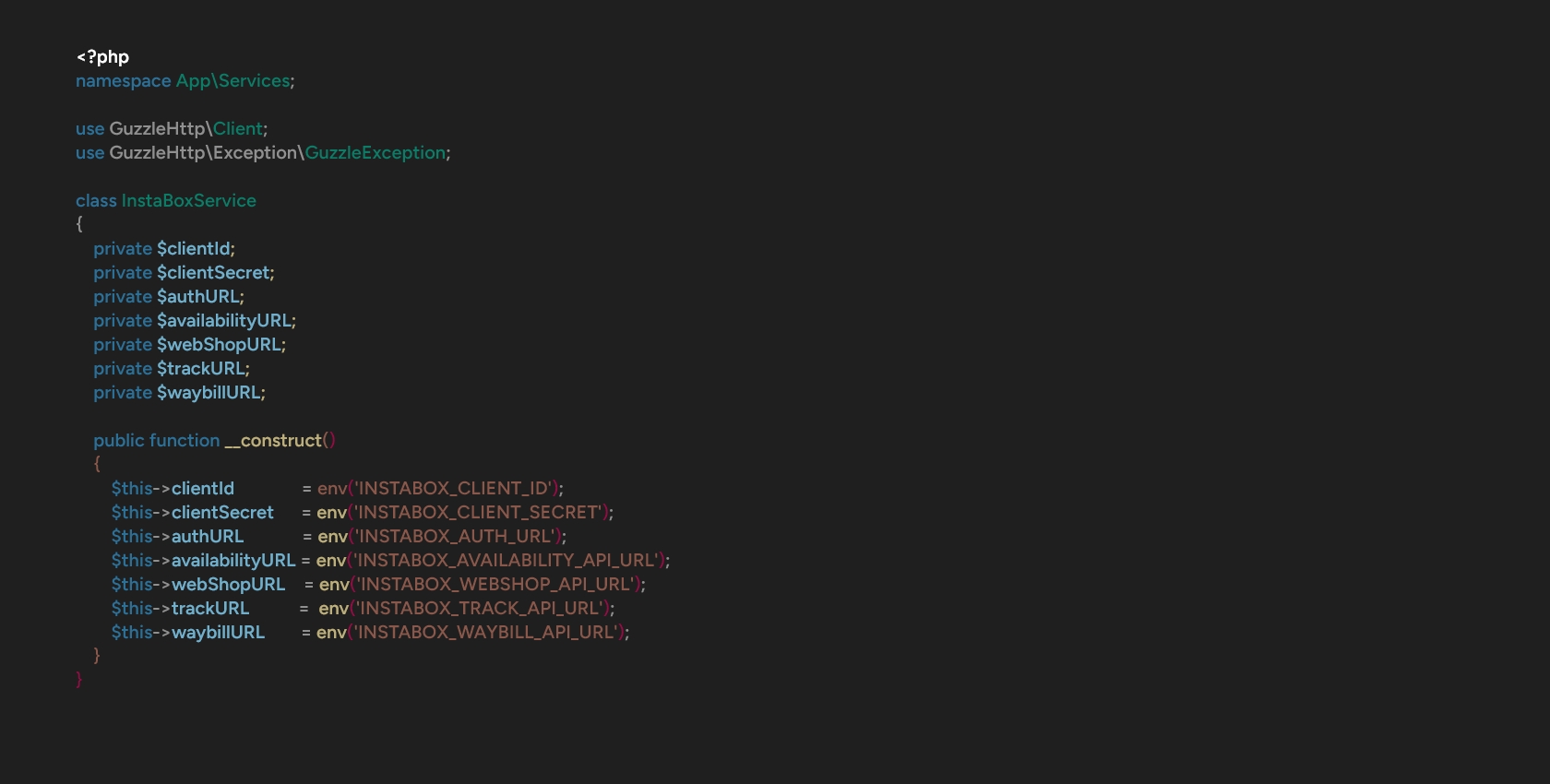Click the private $clientSecret property declaration
The height and width of the screenshot is (784, 1550).
click(x=184, y=273)
